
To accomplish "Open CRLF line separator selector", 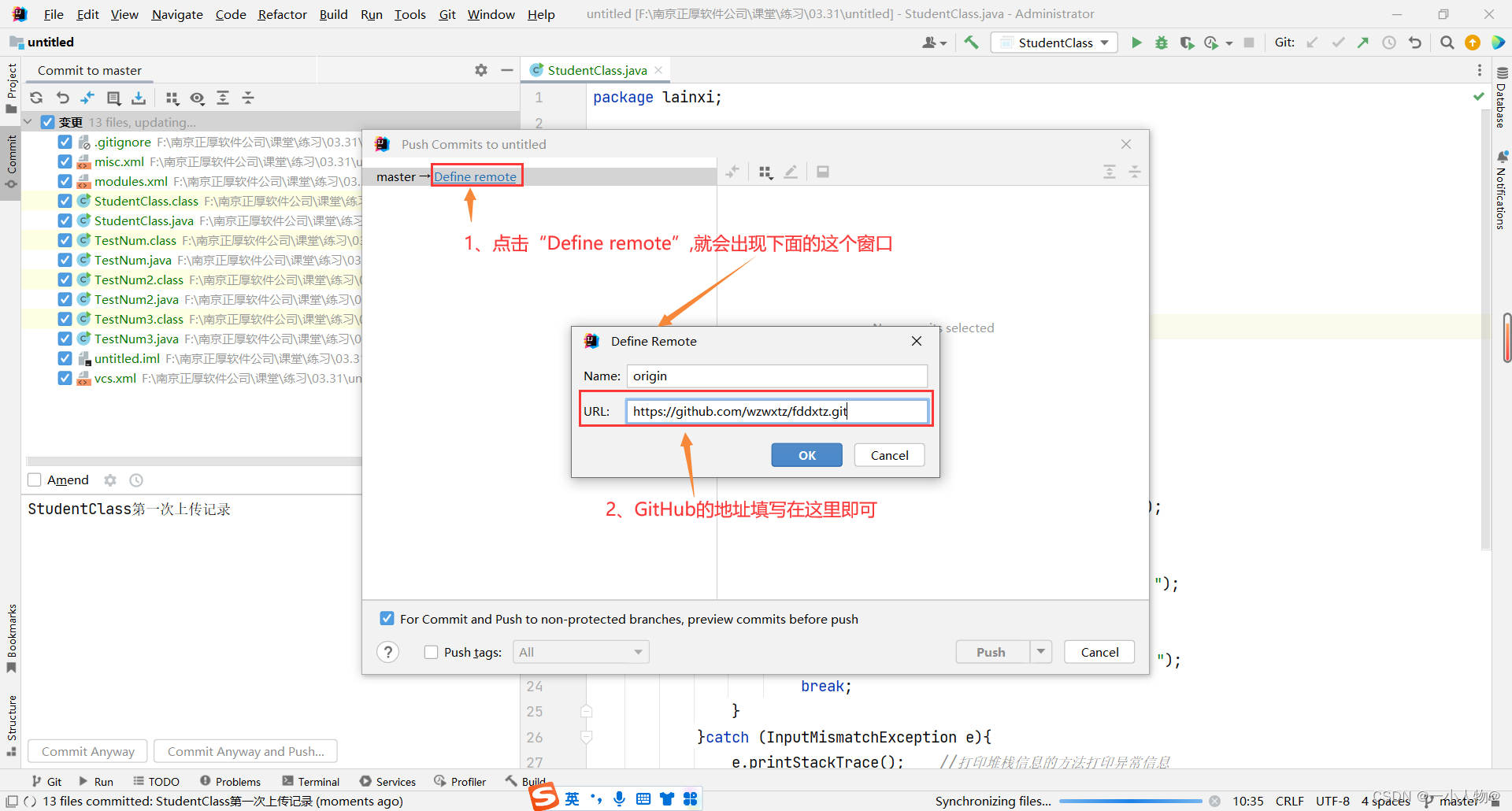I will [x=1289, y=801].
